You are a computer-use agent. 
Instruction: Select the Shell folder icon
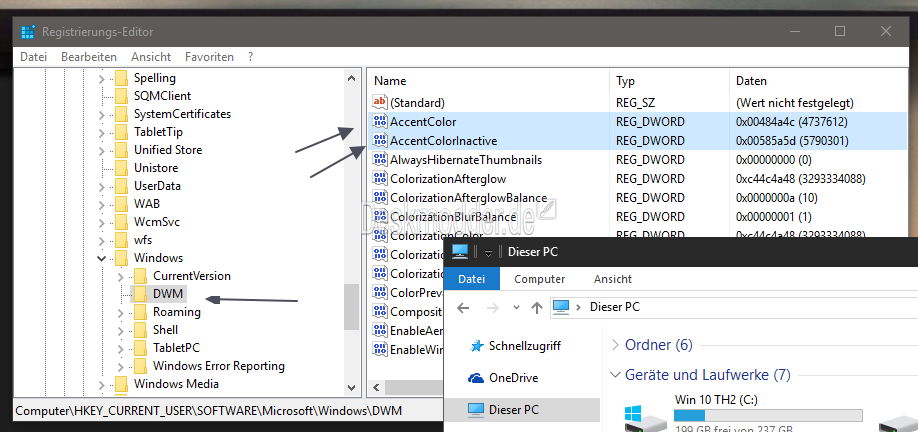(x=140, y=330)
